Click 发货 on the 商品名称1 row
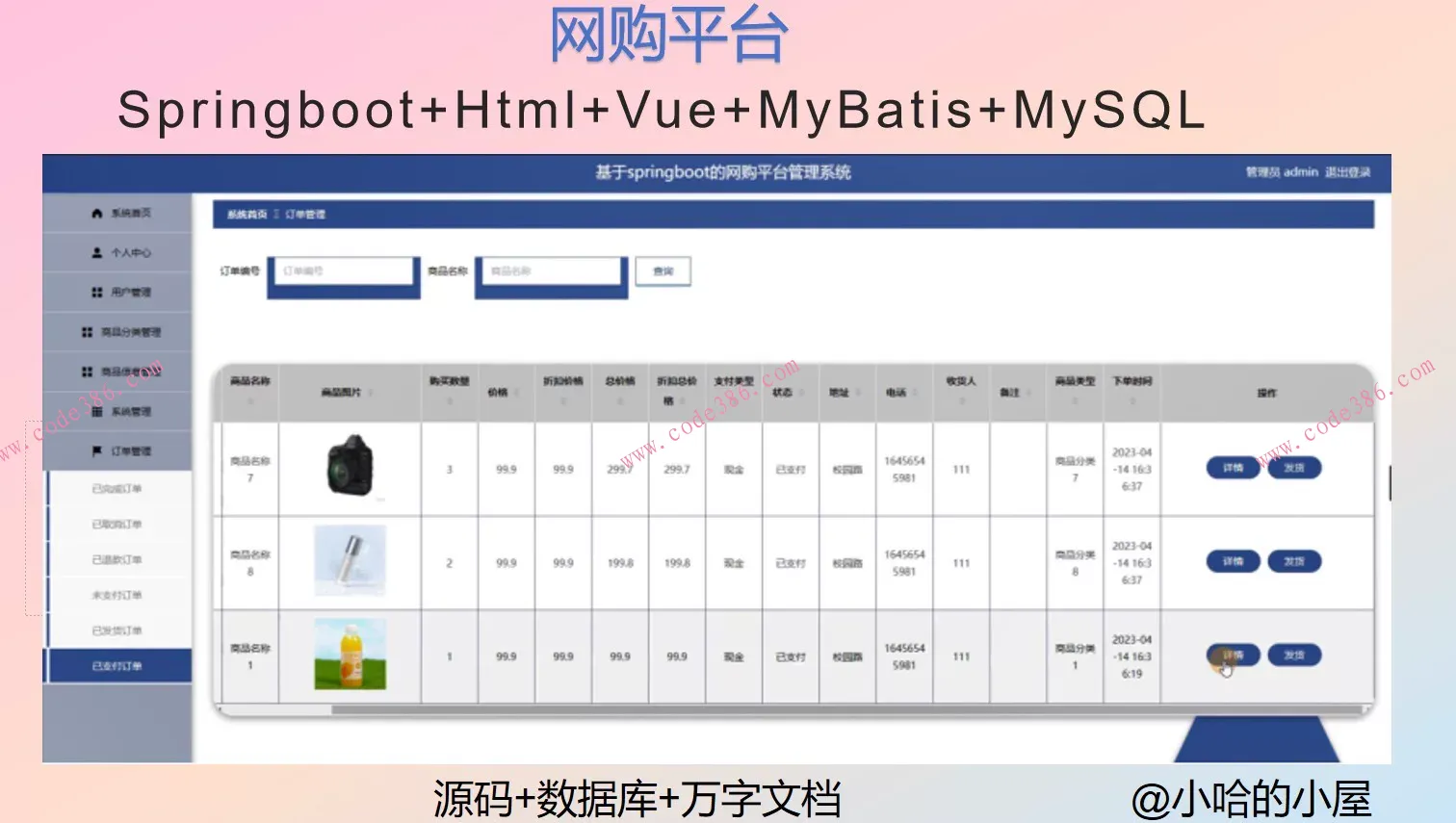The width and height of the screenshot is (1456, 823). pyautogui.click(x=1294, y=655)
